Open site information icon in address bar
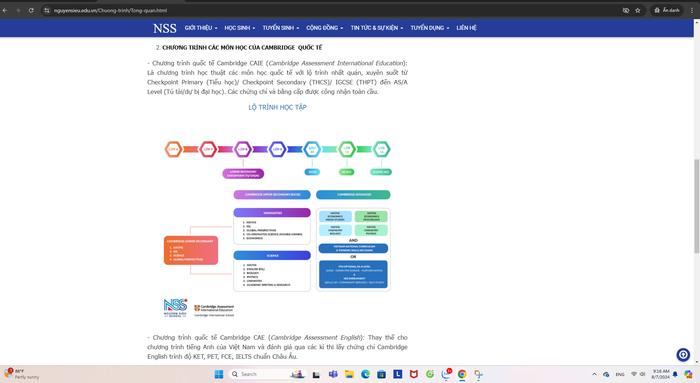Viewport: 700px width, 383px height. (47, 10)
